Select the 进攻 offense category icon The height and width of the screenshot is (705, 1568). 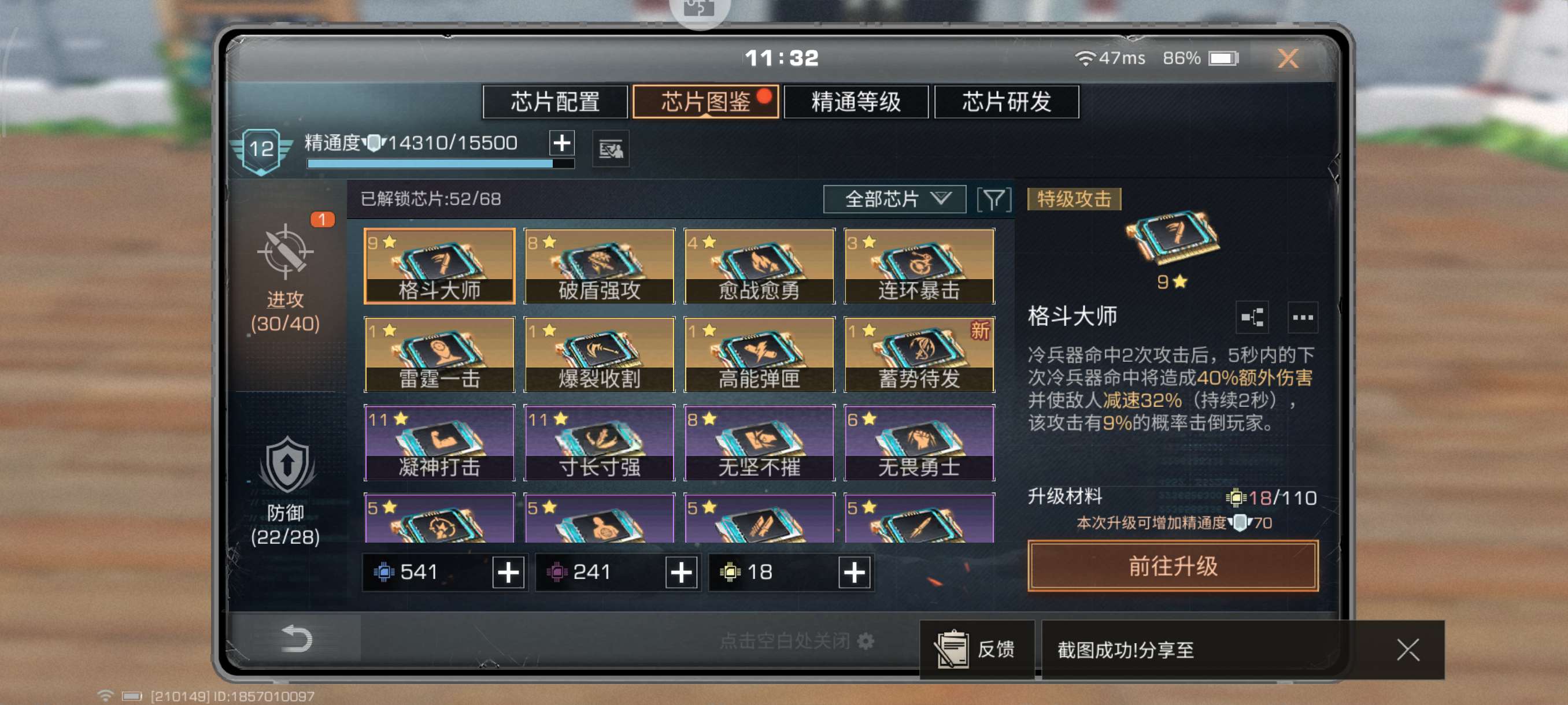click(285, 251)
